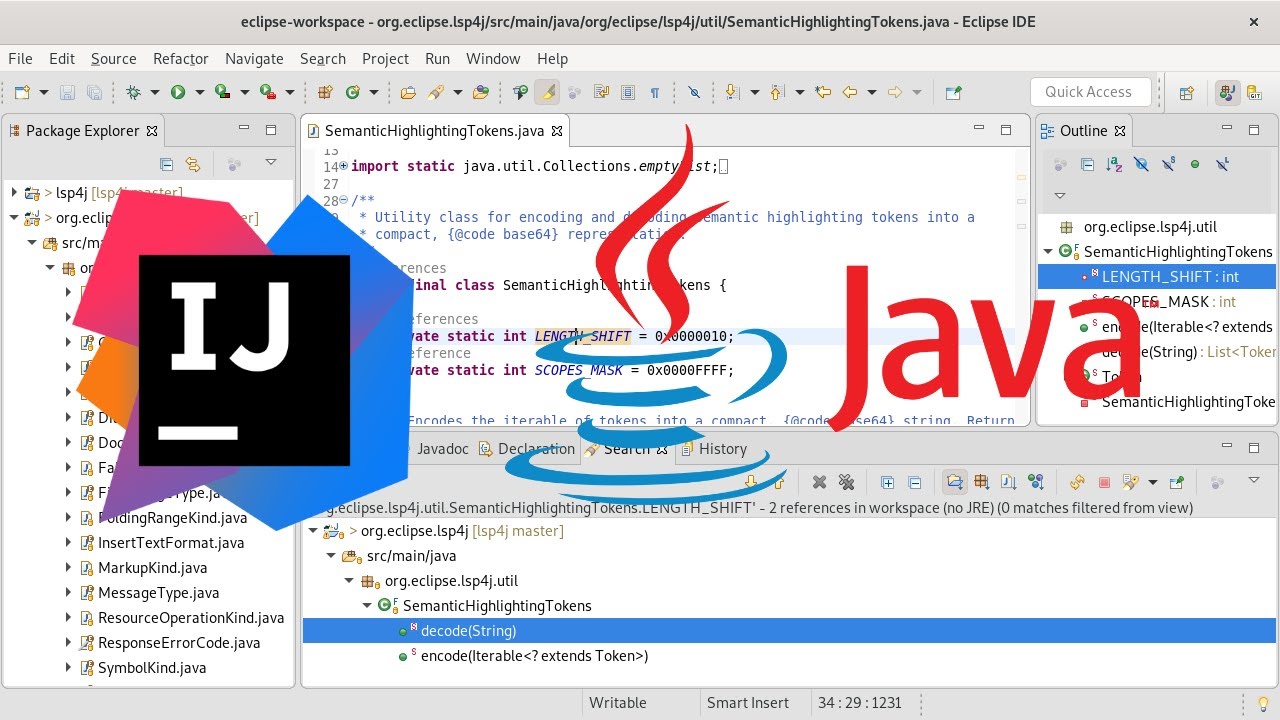Viewport: 1280px width, 720px height.
Task: Click the green Run toolbar icon
Action: tap(178, 92)
